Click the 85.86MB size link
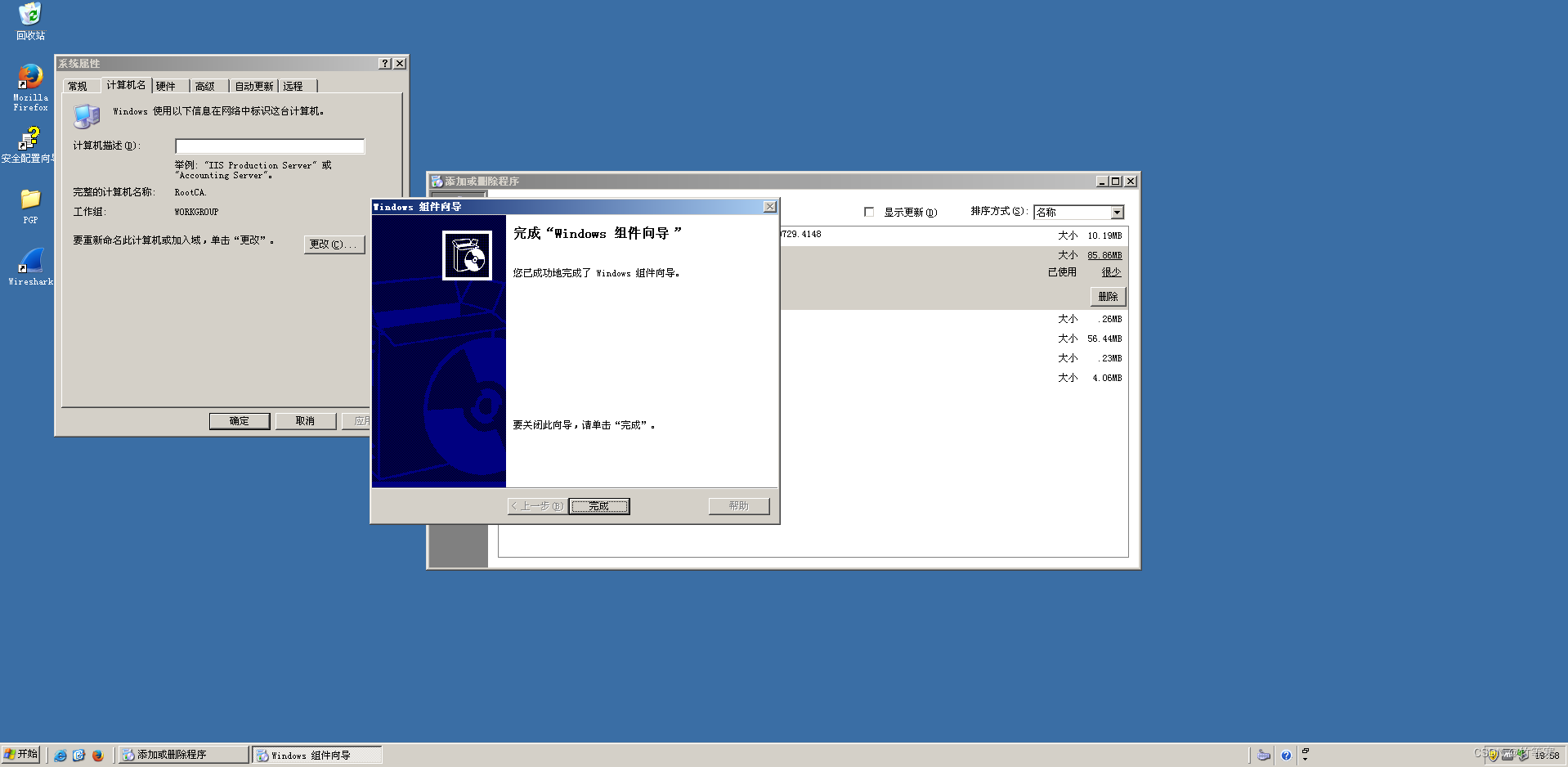This screenshot has width=1568, height=767. point(1104,256)
